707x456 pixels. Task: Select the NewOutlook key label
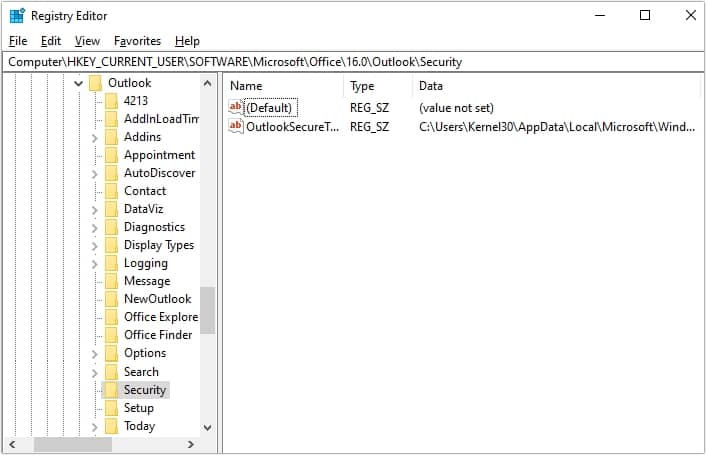coord(158,299)
